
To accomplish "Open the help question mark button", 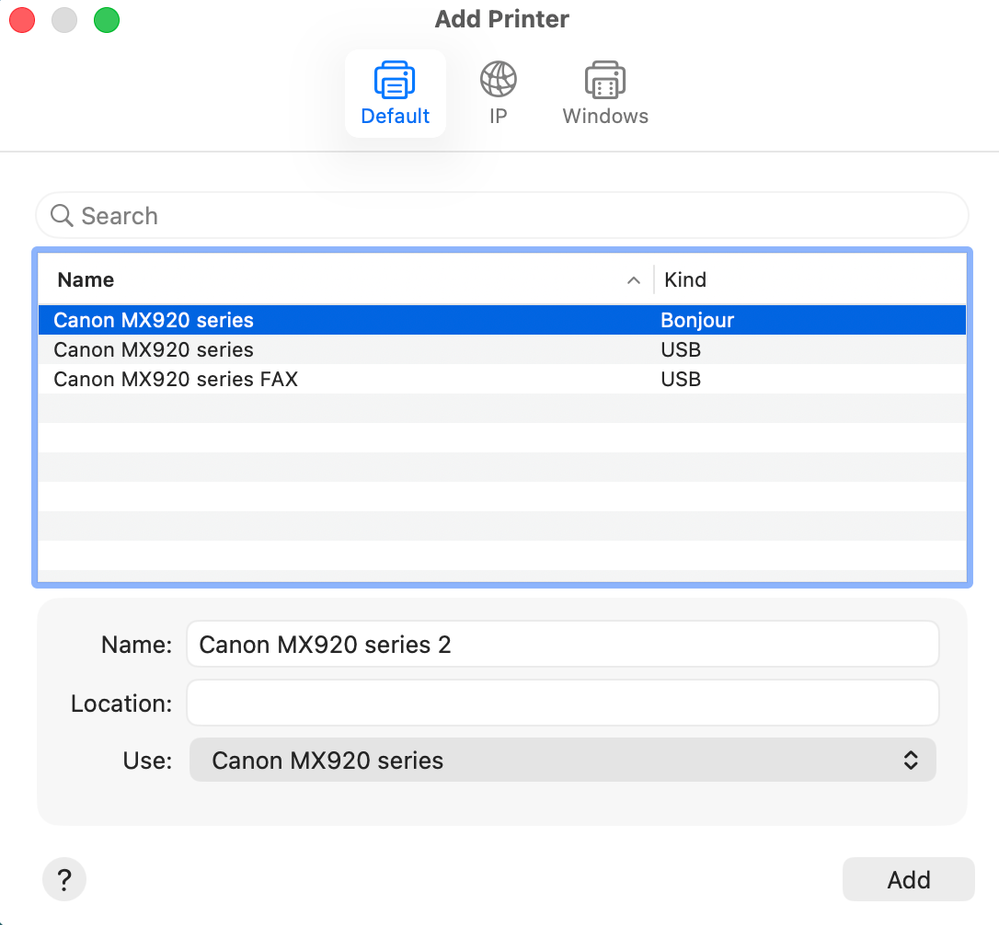I will coord(64,879).
